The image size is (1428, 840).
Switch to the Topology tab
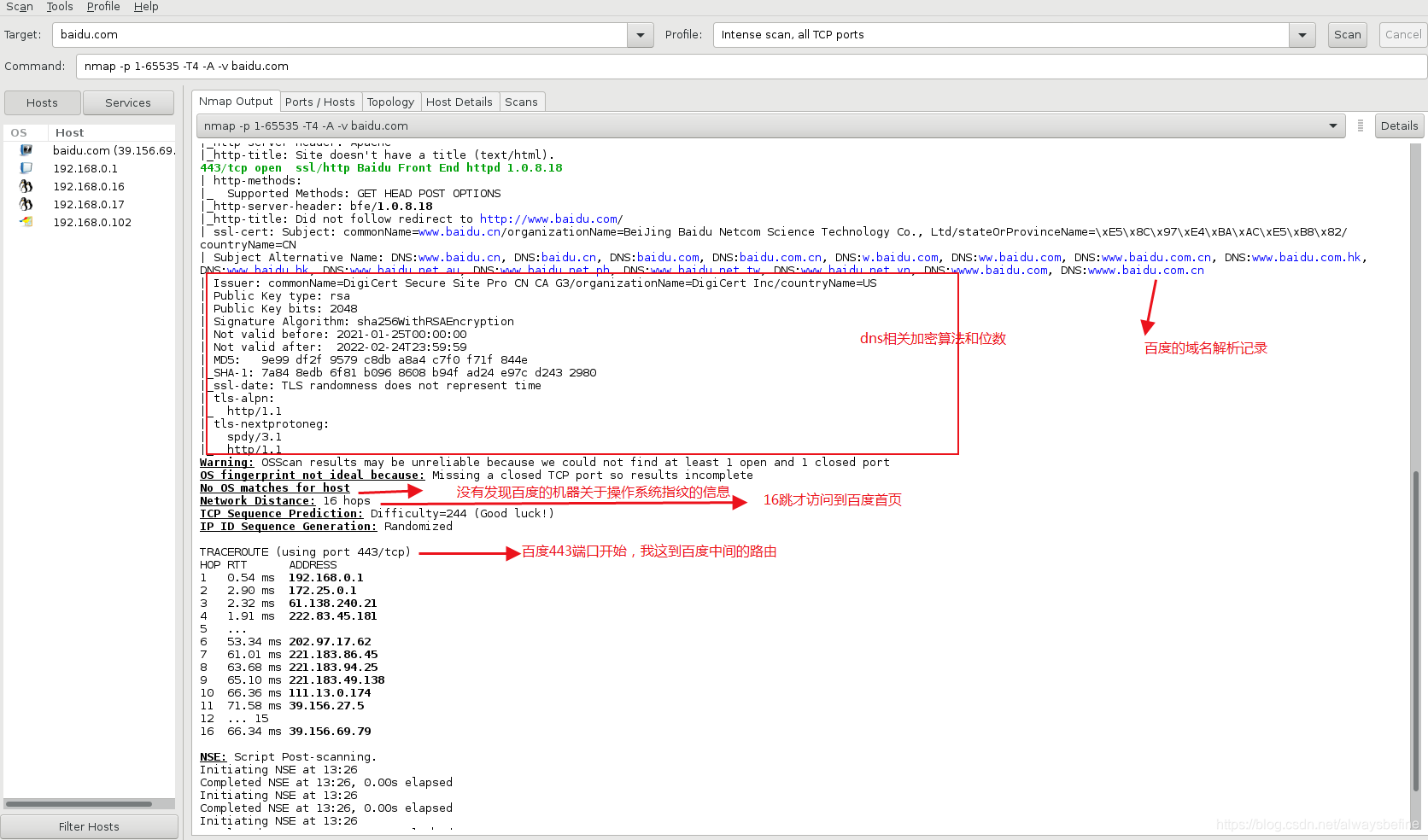click(x=391, y=102)
